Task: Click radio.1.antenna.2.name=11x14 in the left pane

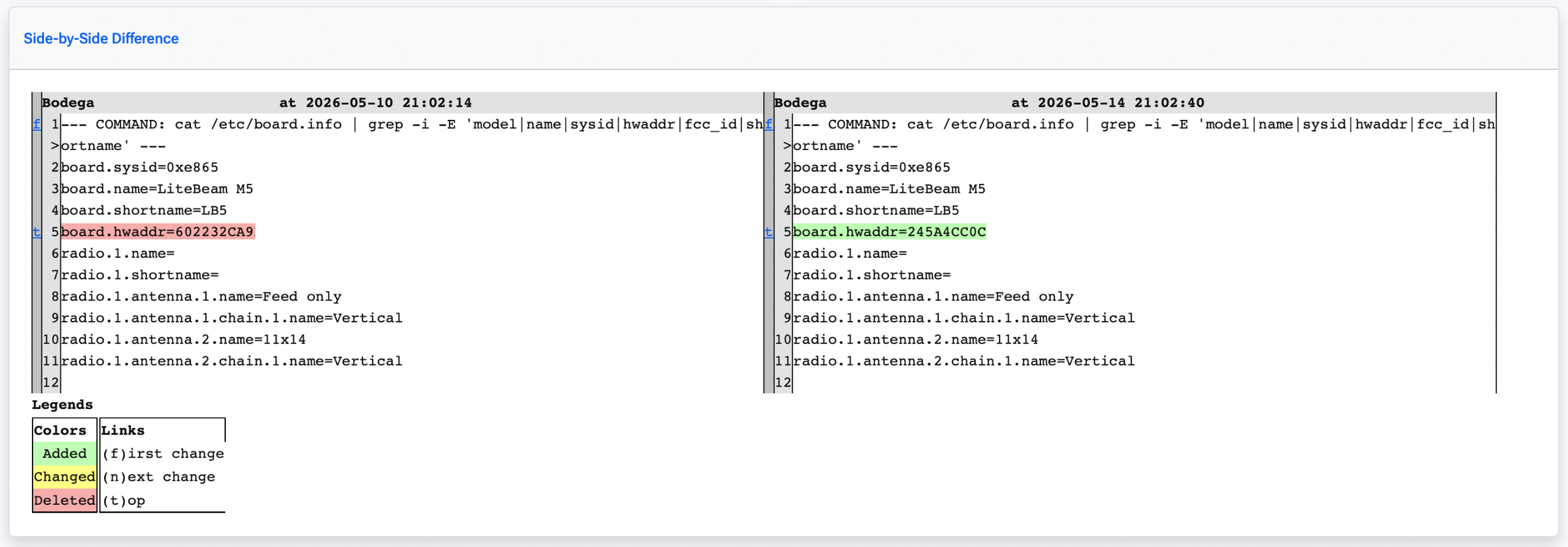Action: tap(184, 340)
